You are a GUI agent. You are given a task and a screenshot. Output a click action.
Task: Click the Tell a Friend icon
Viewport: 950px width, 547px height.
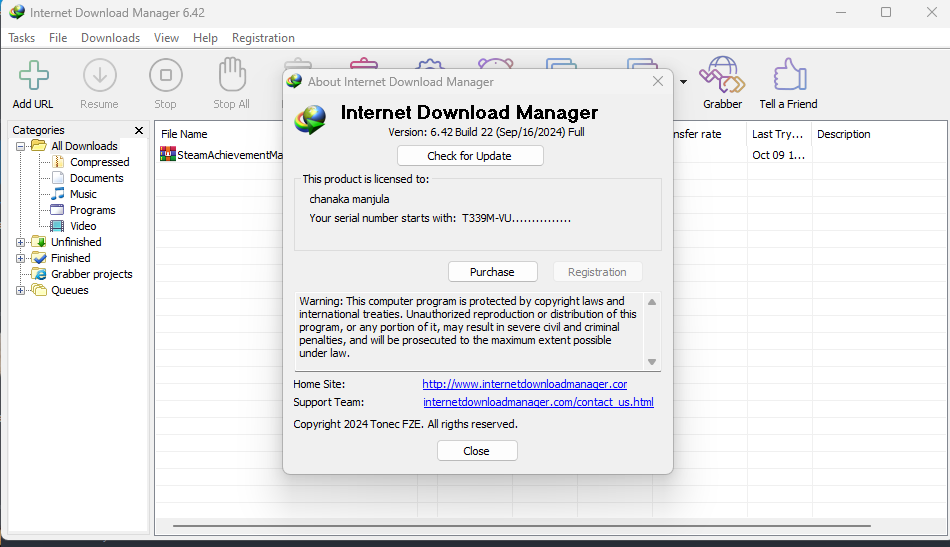[789, 75]
